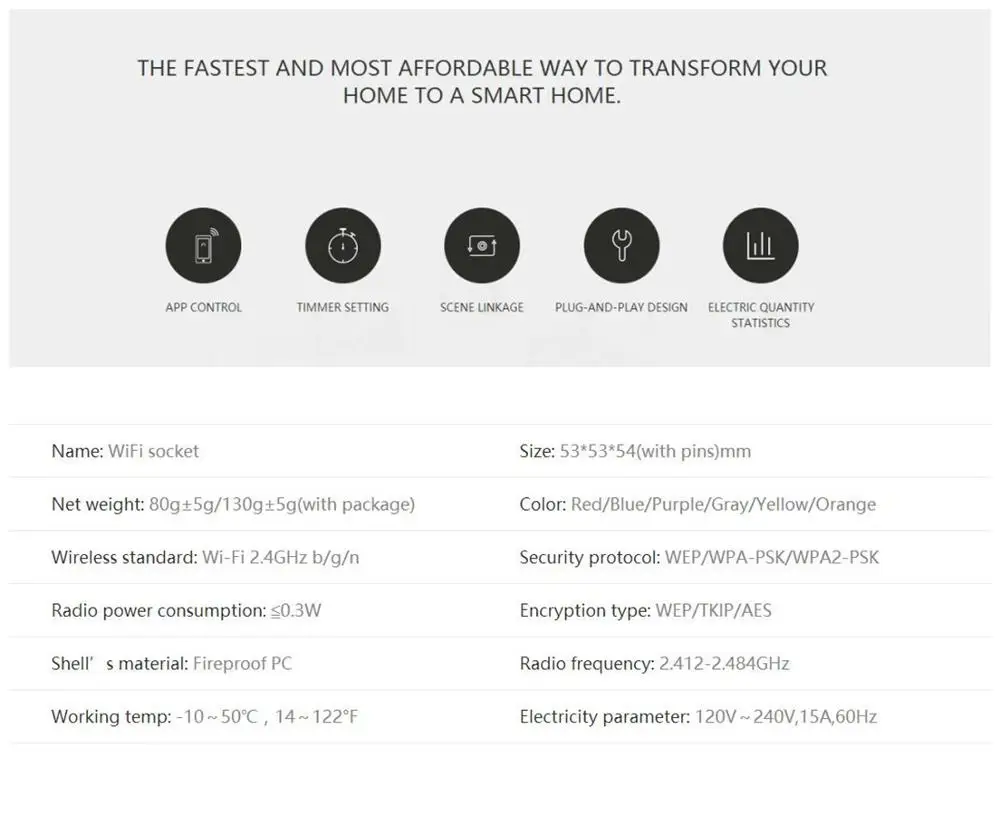Select the ELECTRIC QUANTITY STATISTICS label
Viewport: 1000px width, 815px height.
click(761, 315)
